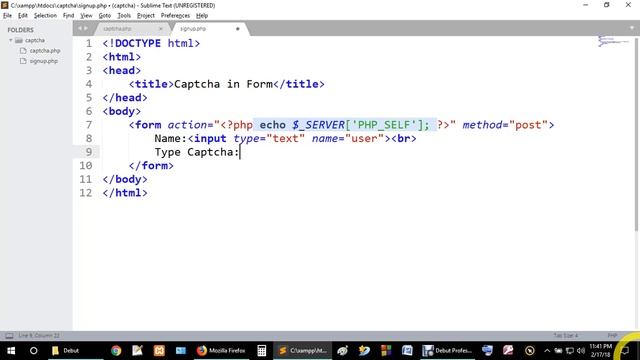Click the file icon next to captcha.php
640x360 pixels.
point(23,51)
